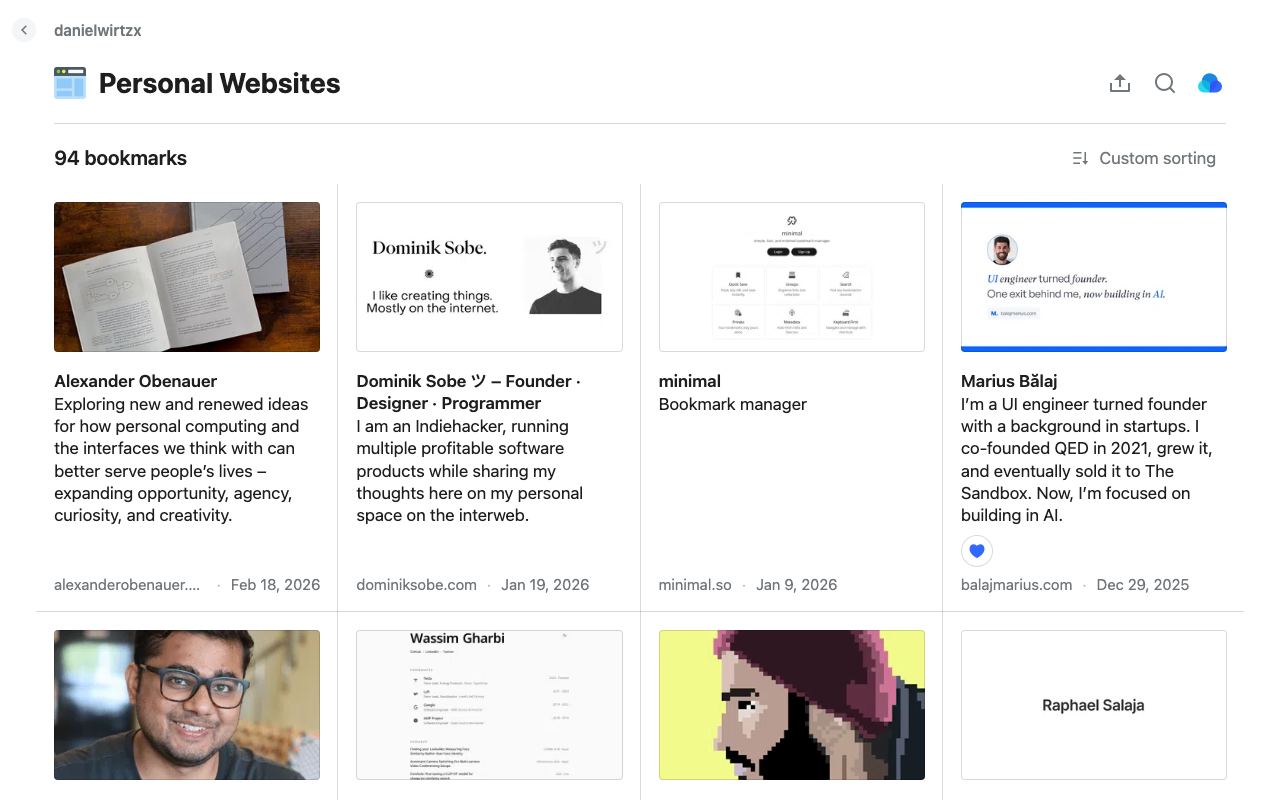Go to danielwirtzx profile link

97,30
